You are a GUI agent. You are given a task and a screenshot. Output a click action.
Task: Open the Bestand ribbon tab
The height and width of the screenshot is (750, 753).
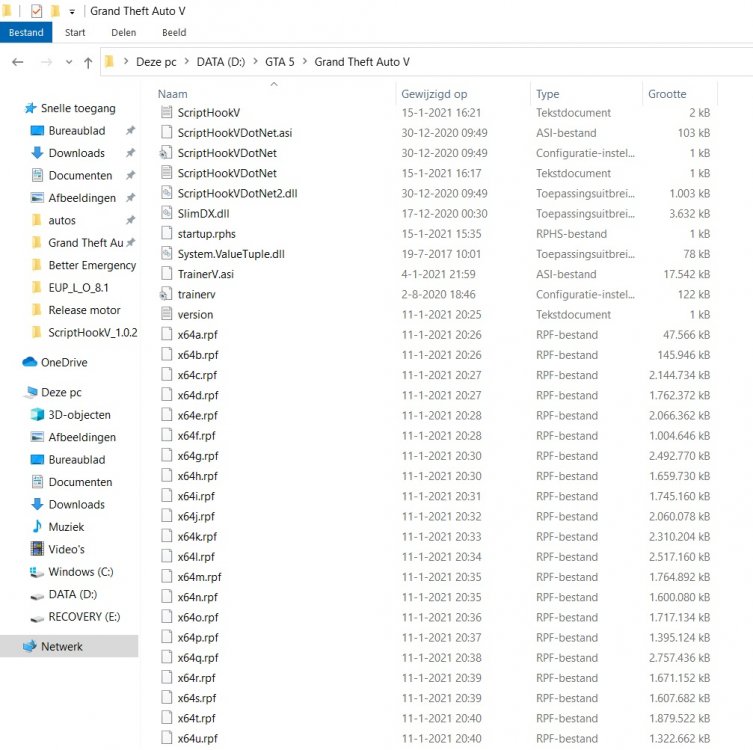26,33
